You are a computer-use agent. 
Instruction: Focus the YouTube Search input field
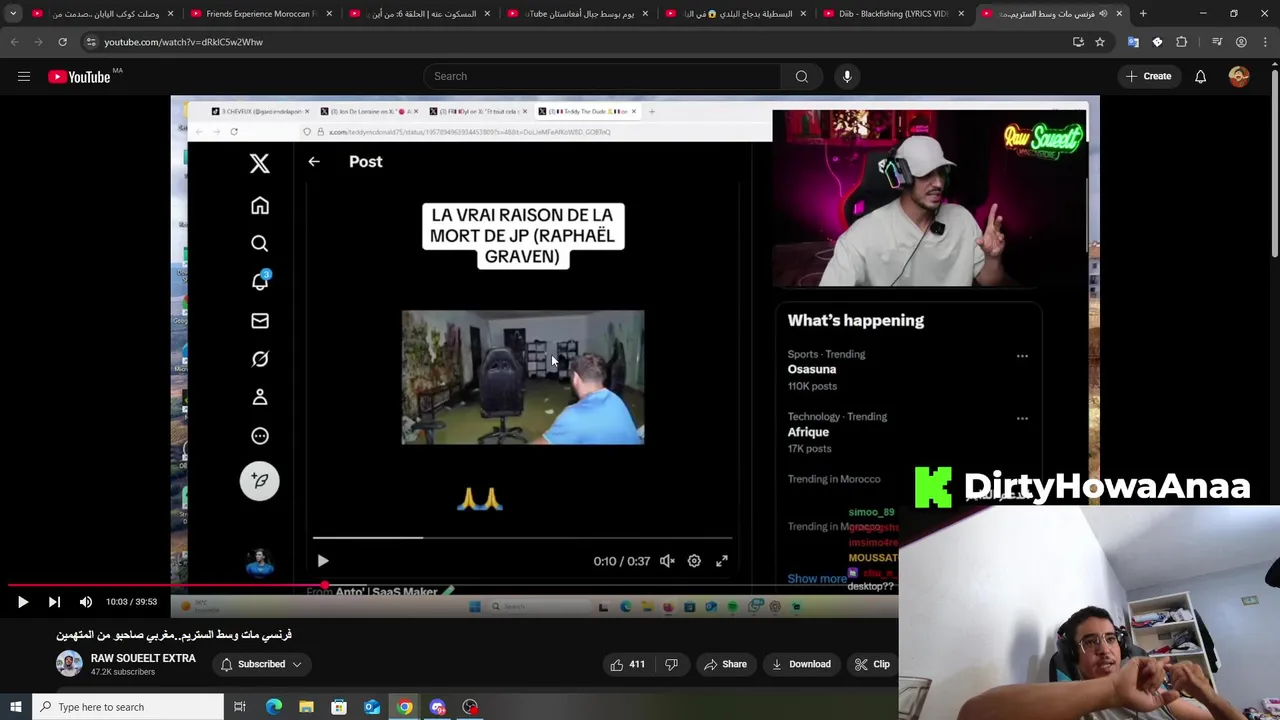(x=602, y=76)
